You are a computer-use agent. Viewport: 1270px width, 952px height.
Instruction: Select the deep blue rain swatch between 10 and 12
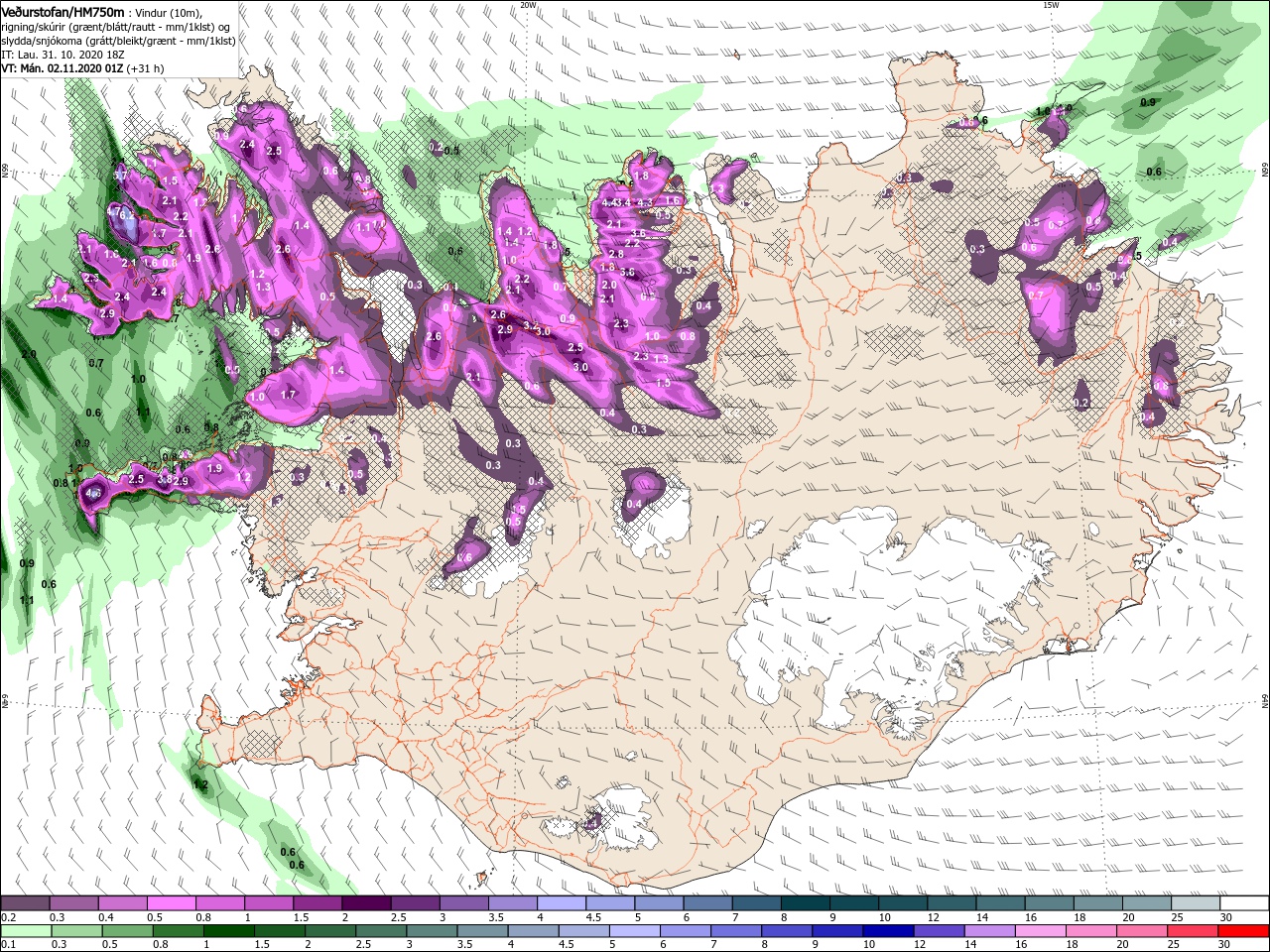888,931
